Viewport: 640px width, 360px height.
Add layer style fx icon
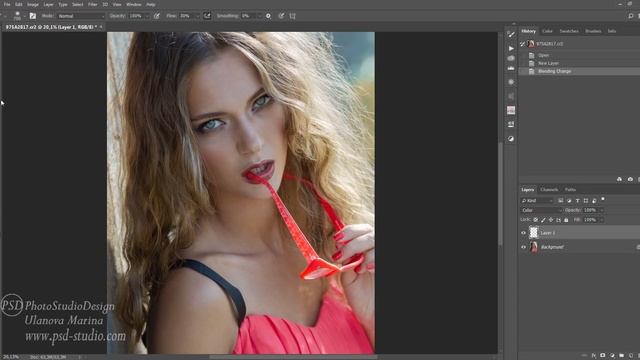coord(593,356)
